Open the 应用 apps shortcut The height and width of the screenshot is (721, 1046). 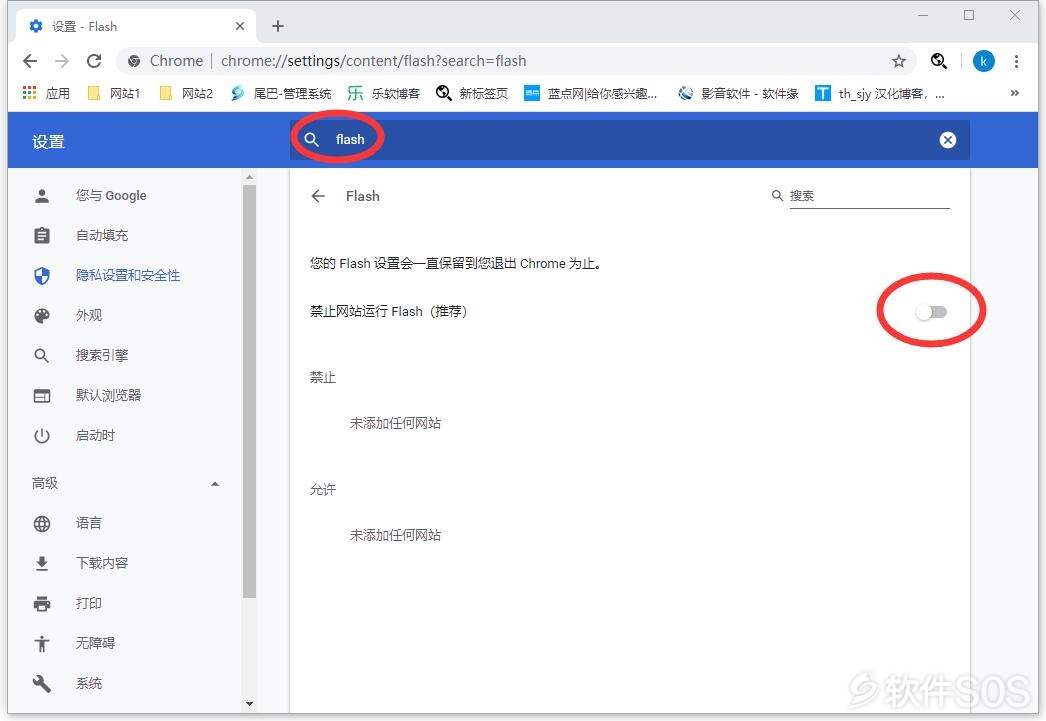[x=46, y=93]
